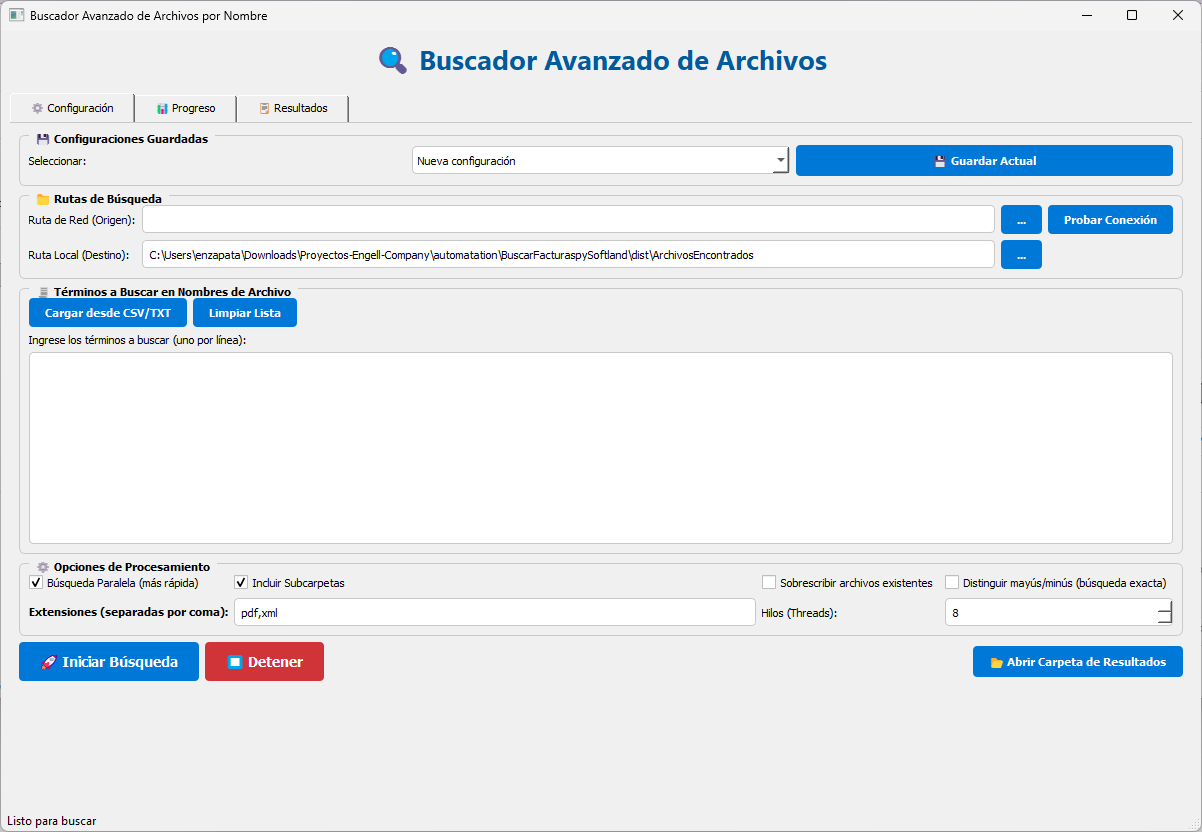The width and height of the screenshot is (1202, 832).
Task: Increase the Hilos (Threads) value
Action: tap(1164, 606)
